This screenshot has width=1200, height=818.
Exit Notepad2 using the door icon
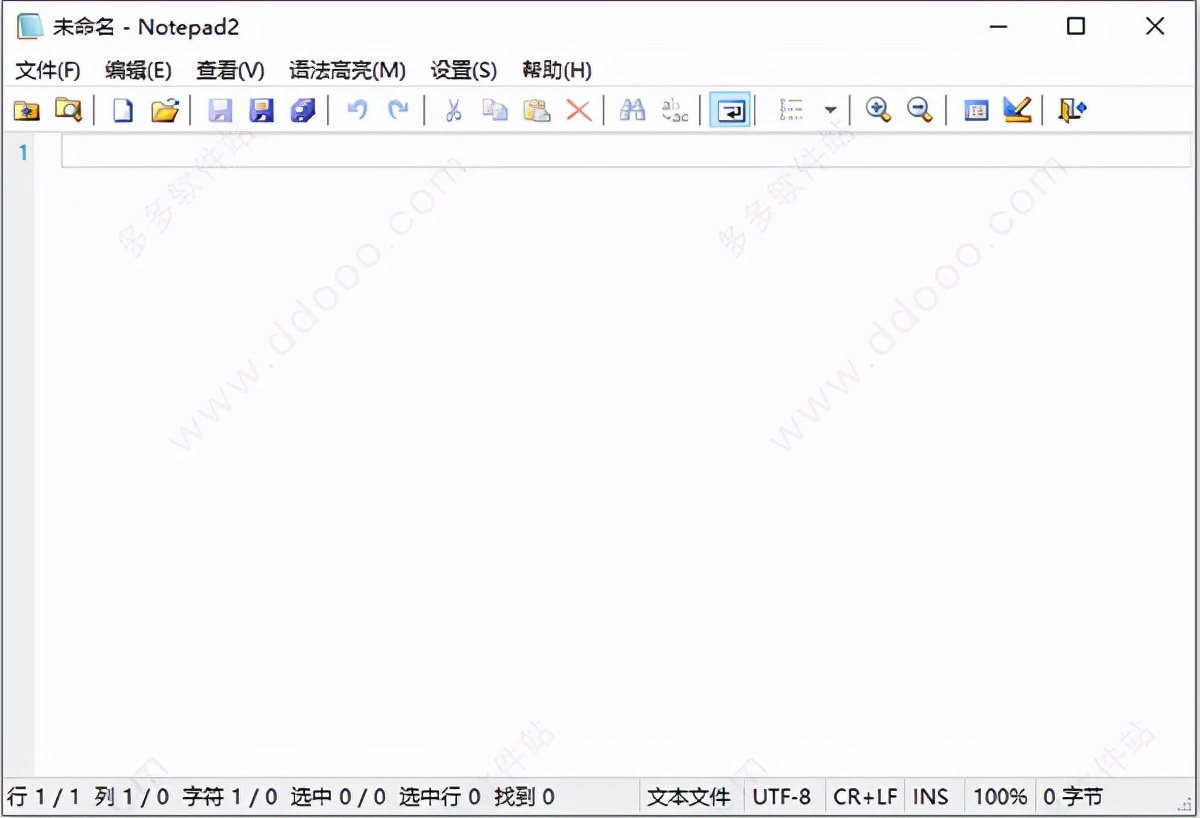[x=1069, y=110]
